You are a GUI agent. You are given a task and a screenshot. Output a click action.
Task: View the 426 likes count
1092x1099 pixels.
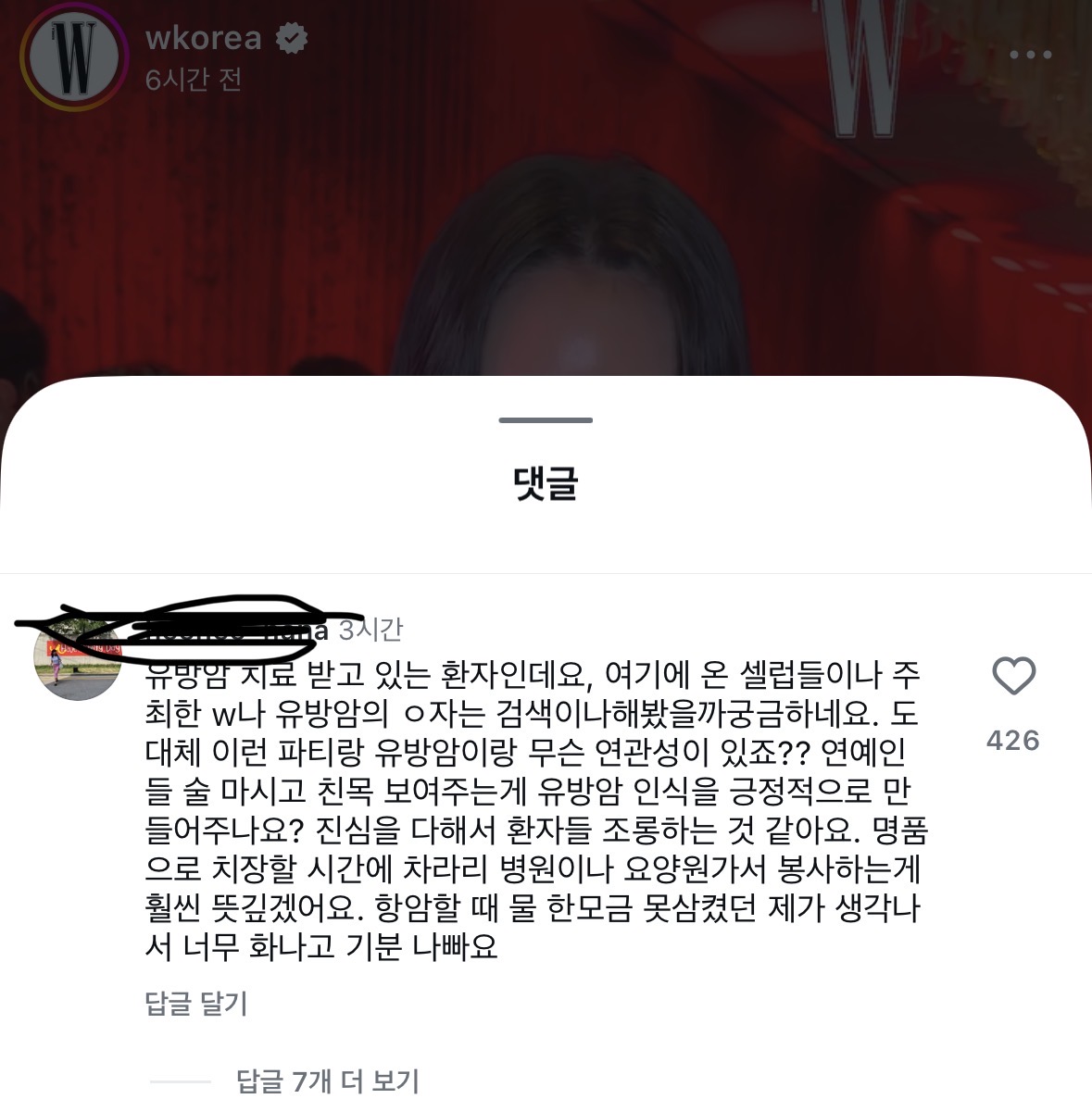(1012, 740)
